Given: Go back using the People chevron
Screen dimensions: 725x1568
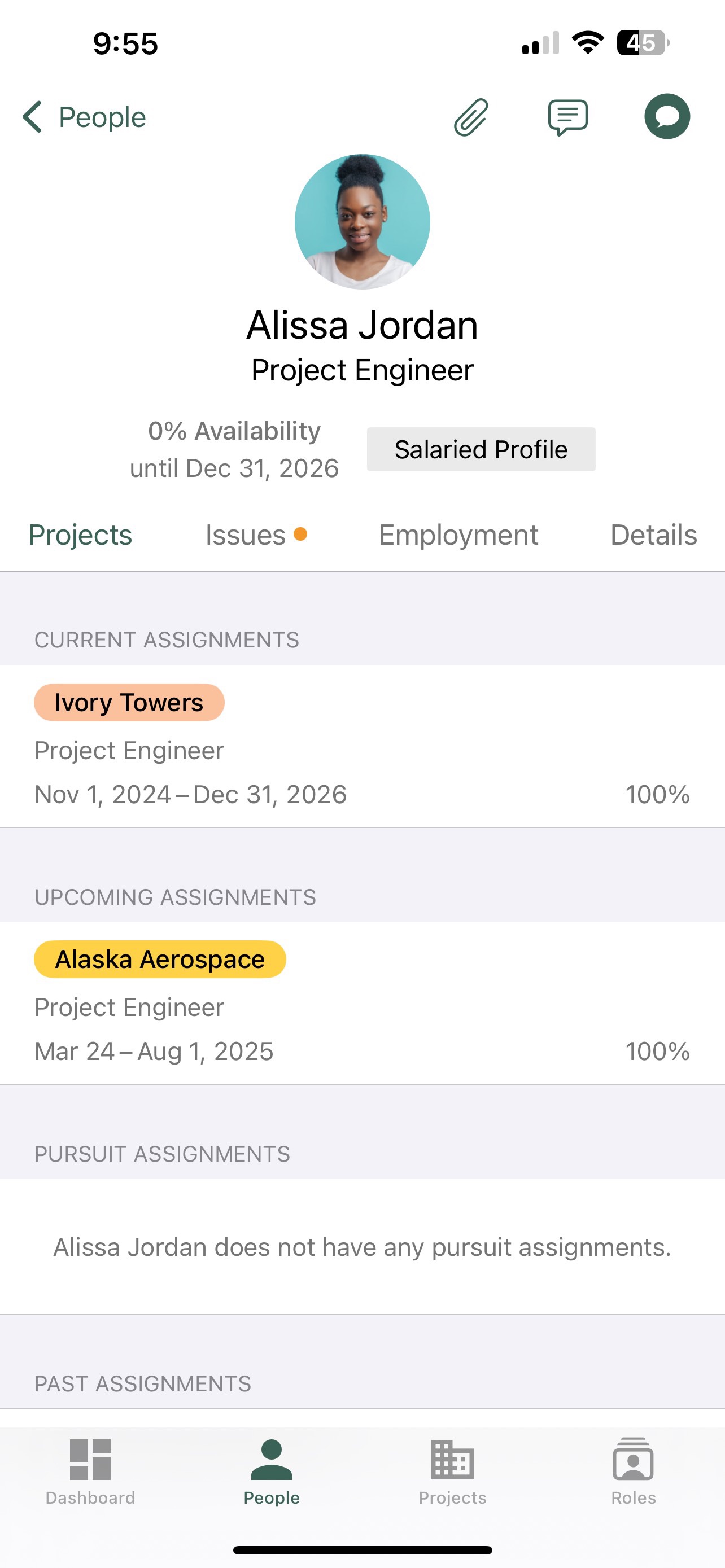Looking at the screenshot, I should pyautogui.click(x=32, y=117).
